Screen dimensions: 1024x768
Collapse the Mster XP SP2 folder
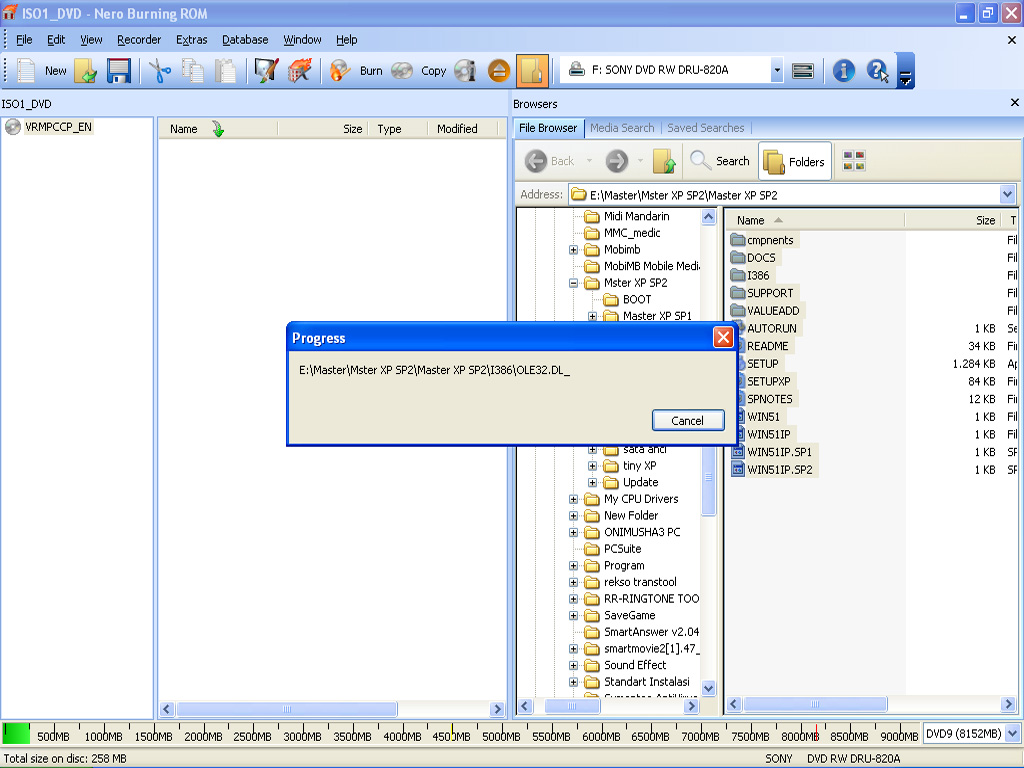pyautogui.click(x=573, y=283)
